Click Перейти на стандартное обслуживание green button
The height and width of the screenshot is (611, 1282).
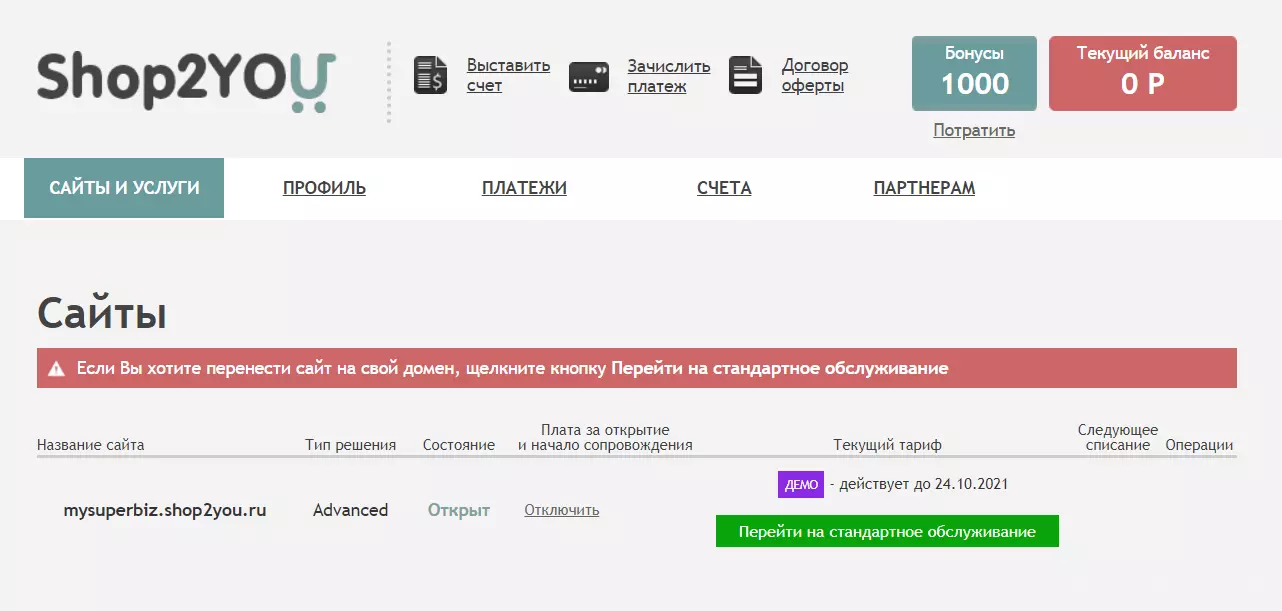pyautogui.click(x=887, y=531)
